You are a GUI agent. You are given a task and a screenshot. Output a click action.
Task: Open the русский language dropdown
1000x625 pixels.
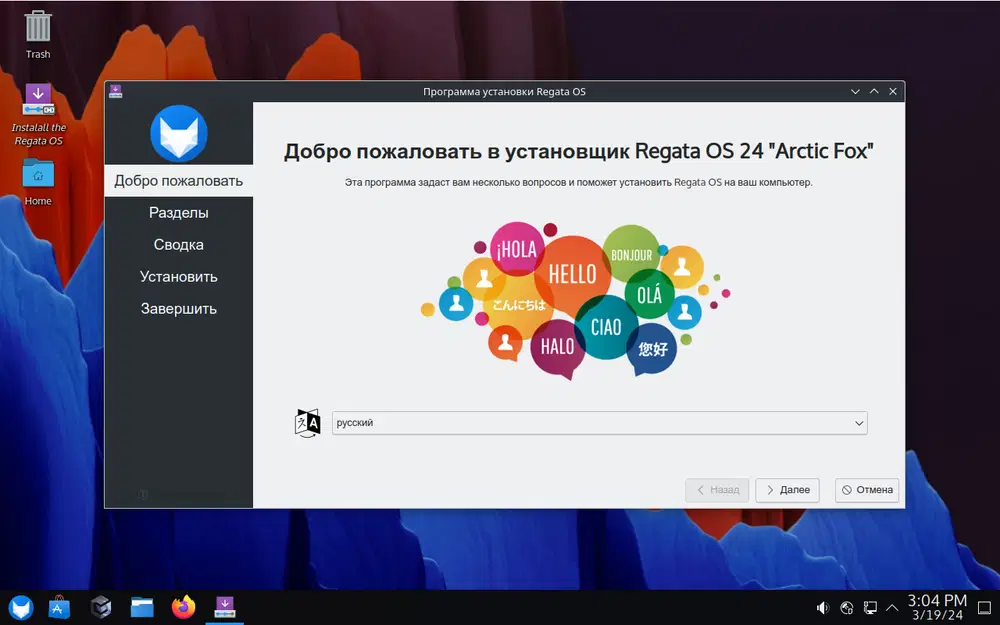click(599, 423)
